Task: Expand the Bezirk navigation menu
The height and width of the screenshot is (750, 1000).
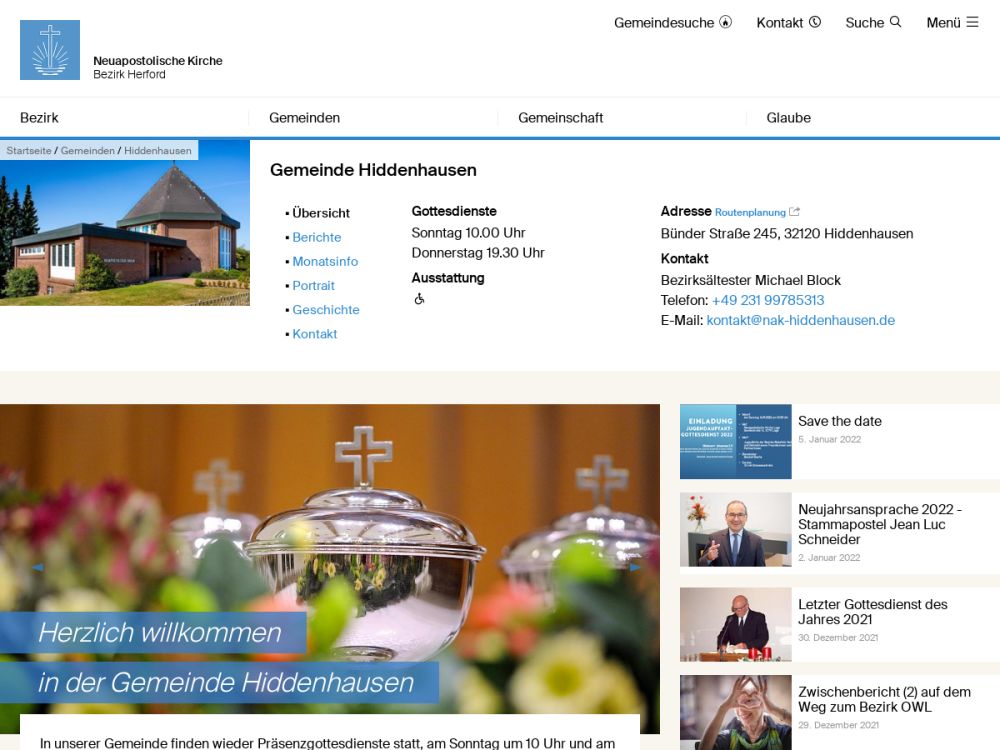Action: tap(40, 118)
